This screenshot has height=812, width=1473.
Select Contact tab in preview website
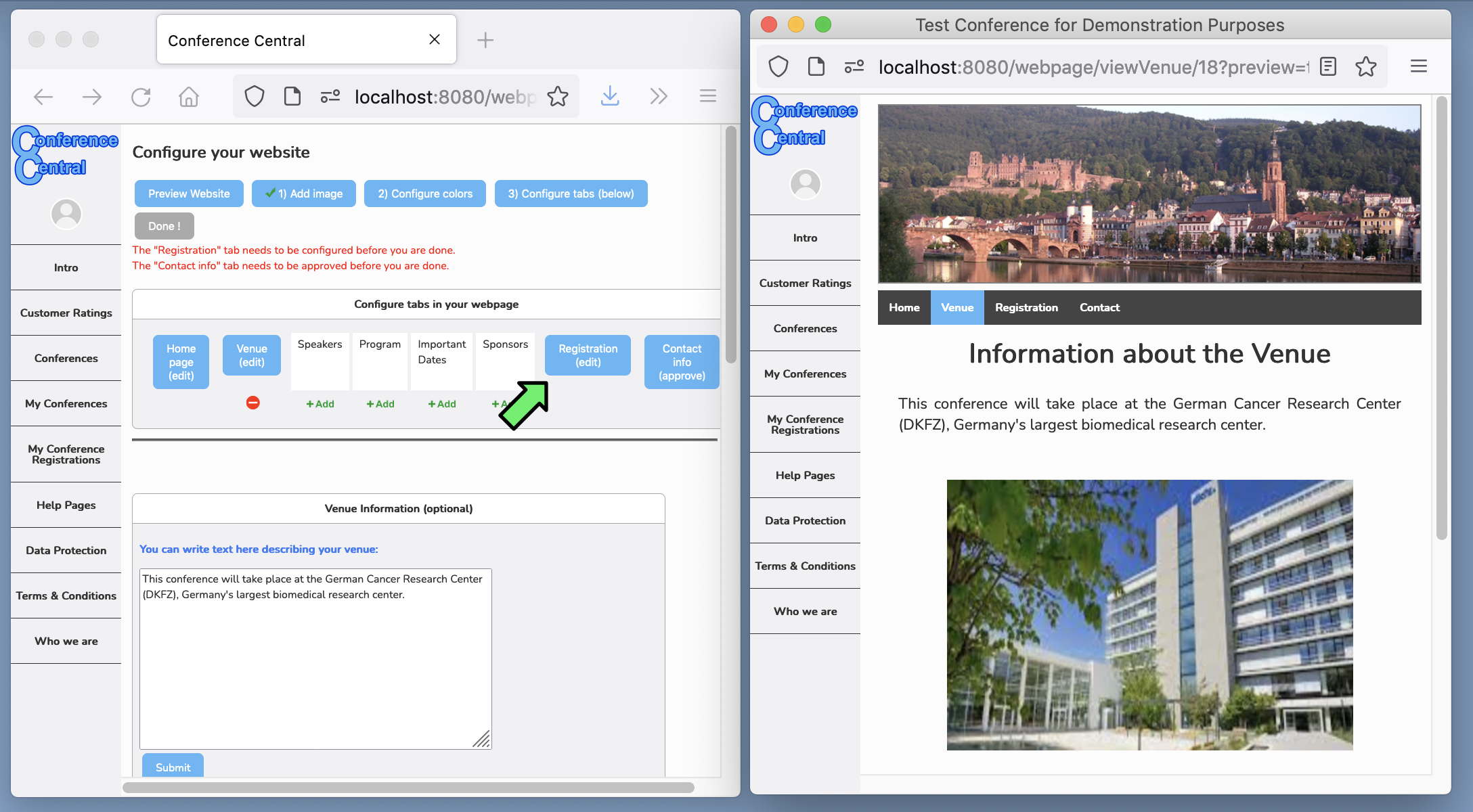[x=1099, y=307]
